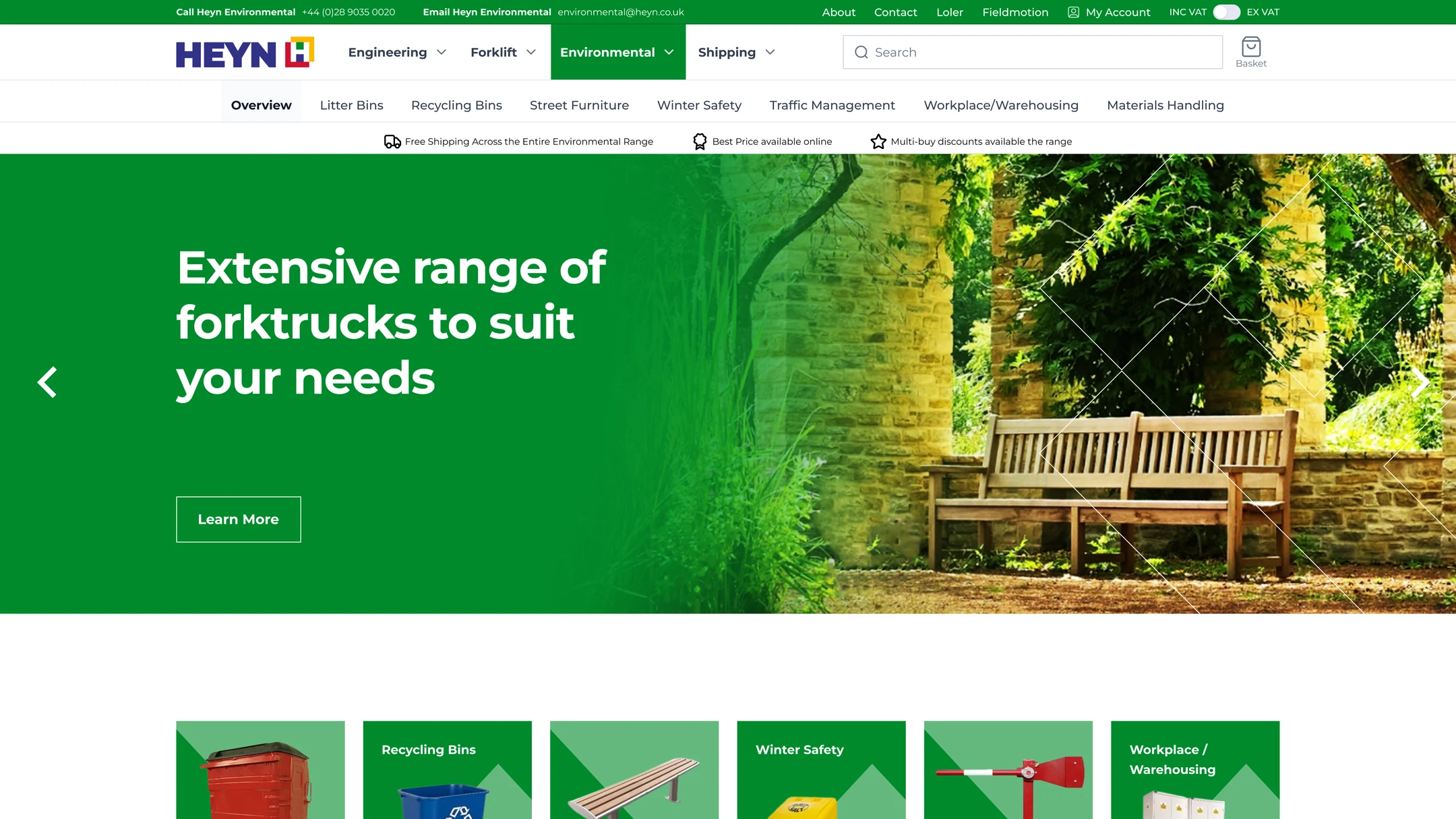The image size is (1456, 819).
Task: Click the My Account user icon
Action: pos(1073,12)
